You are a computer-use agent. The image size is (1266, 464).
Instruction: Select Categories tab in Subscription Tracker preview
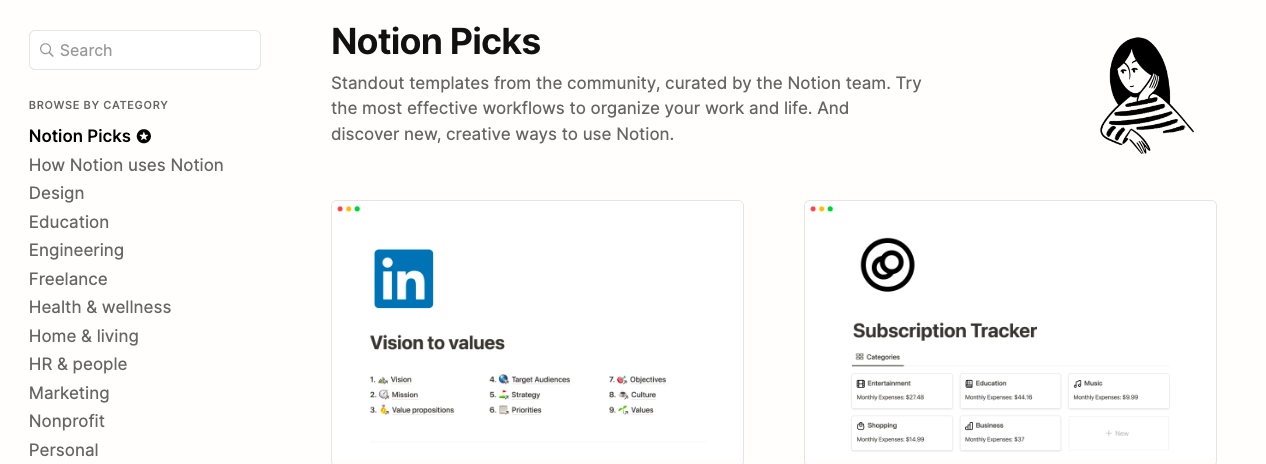coord(877,357)
